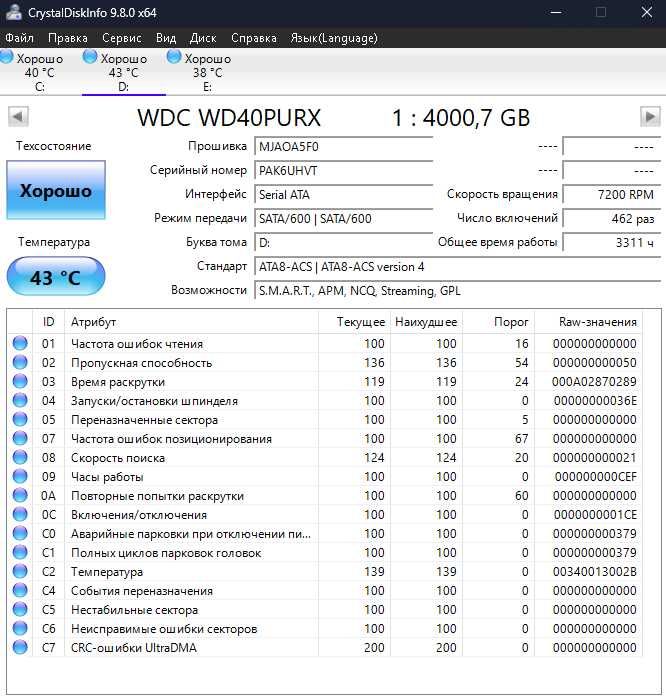Click raw value 00340013002B
This screenshot has height=698, width=666.
(x=595, y=572)
